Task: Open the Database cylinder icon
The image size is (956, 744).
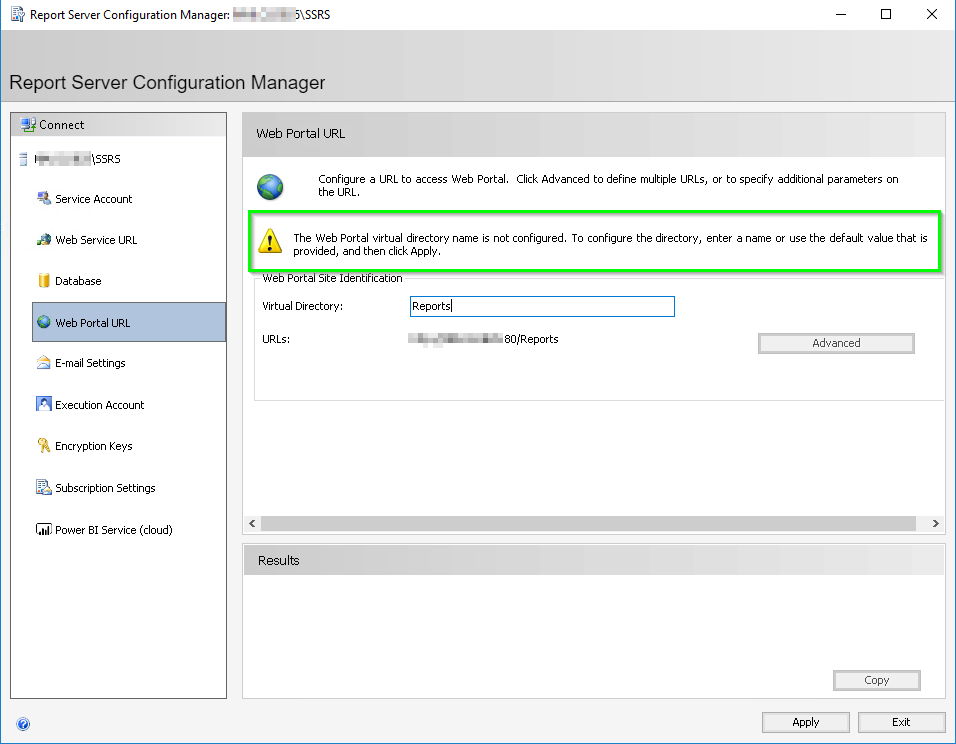Action: coord(44,281)
